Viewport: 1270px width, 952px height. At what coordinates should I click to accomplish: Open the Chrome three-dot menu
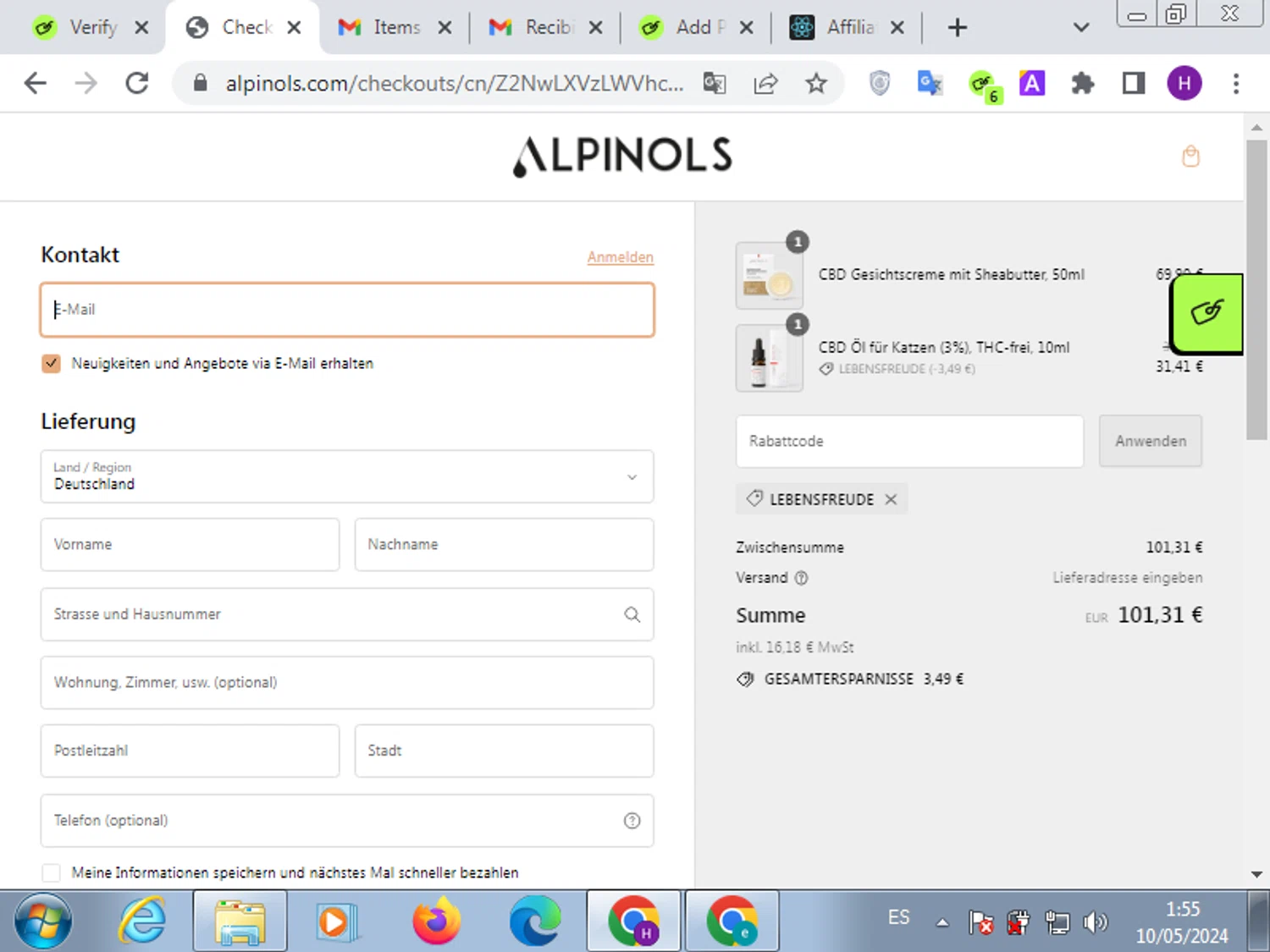coord(1236,83)
